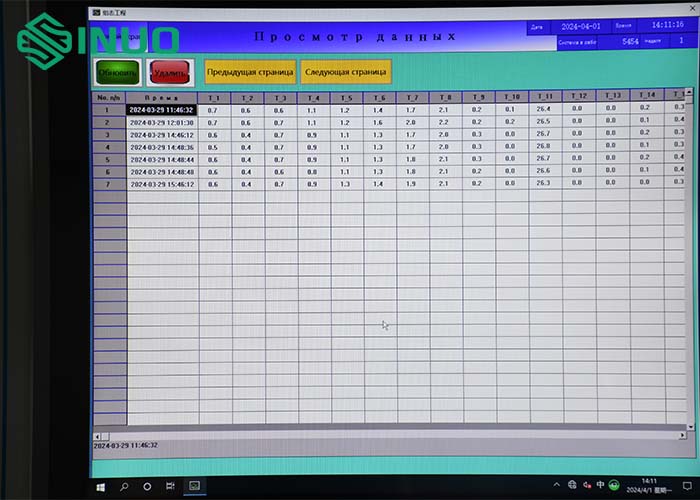The image size is (700, 500).
Task: Select row number 6 header
Action: coord(108,172)
